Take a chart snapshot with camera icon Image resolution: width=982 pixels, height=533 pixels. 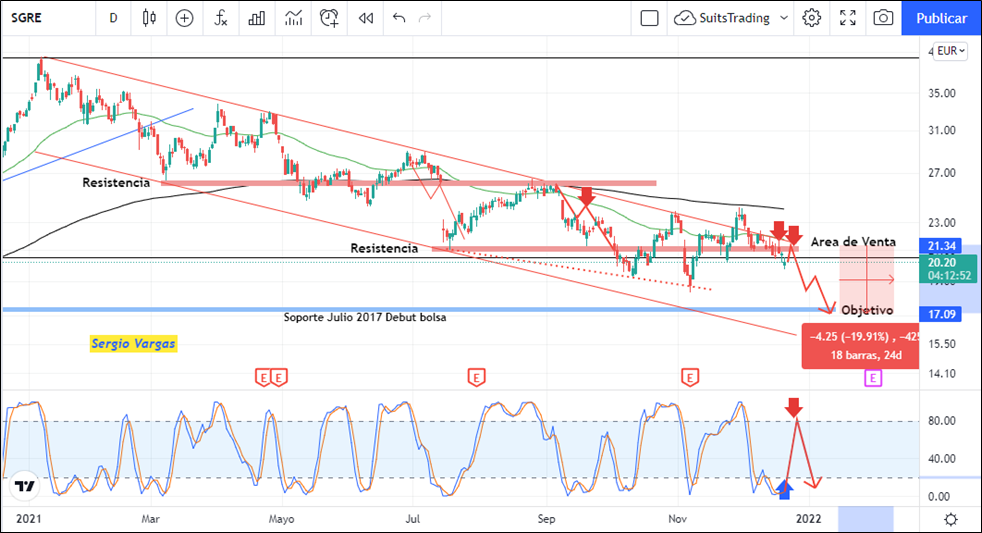(x=883, y=18)
